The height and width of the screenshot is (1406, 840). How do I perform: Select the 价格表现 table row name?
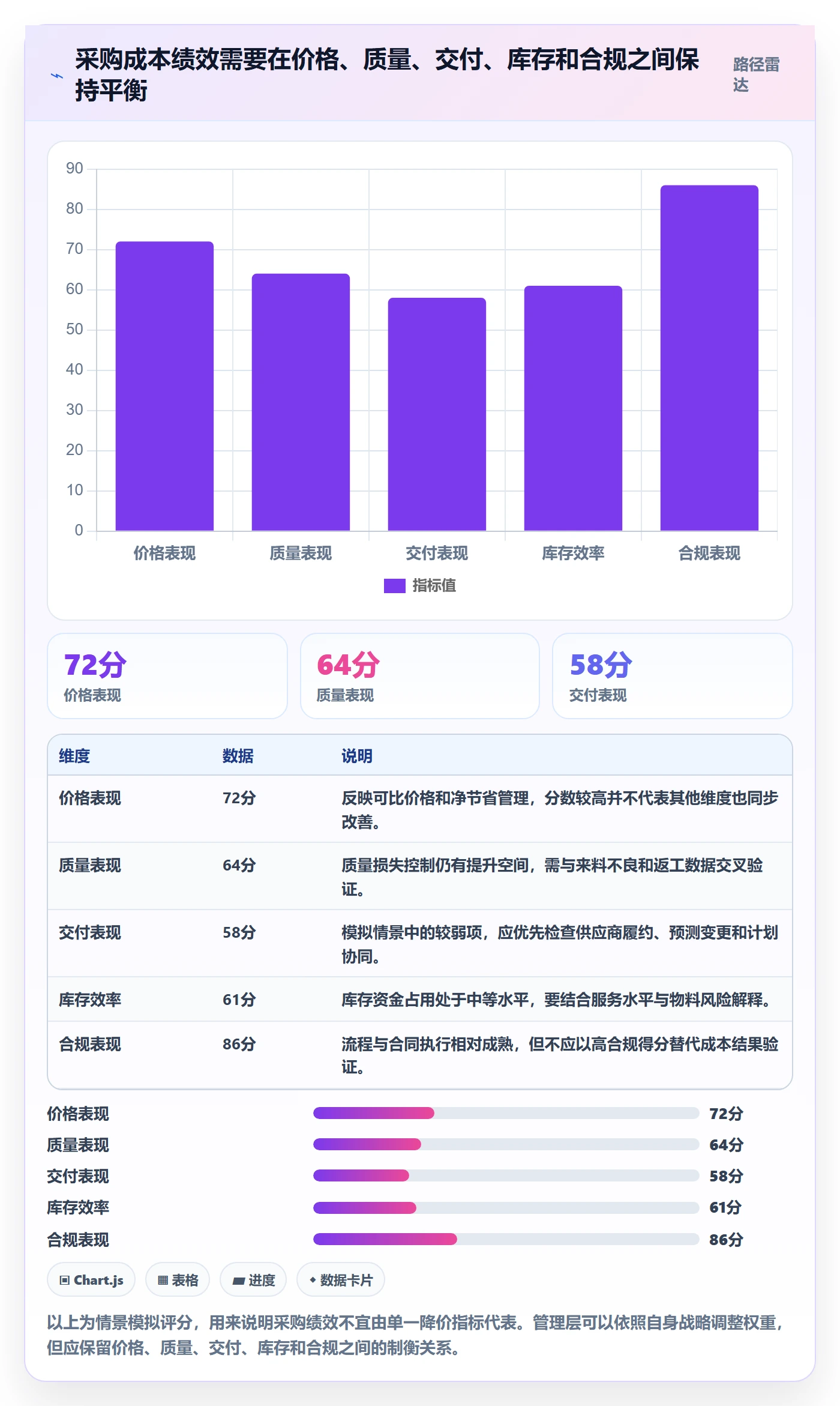(x=90, y=798)
